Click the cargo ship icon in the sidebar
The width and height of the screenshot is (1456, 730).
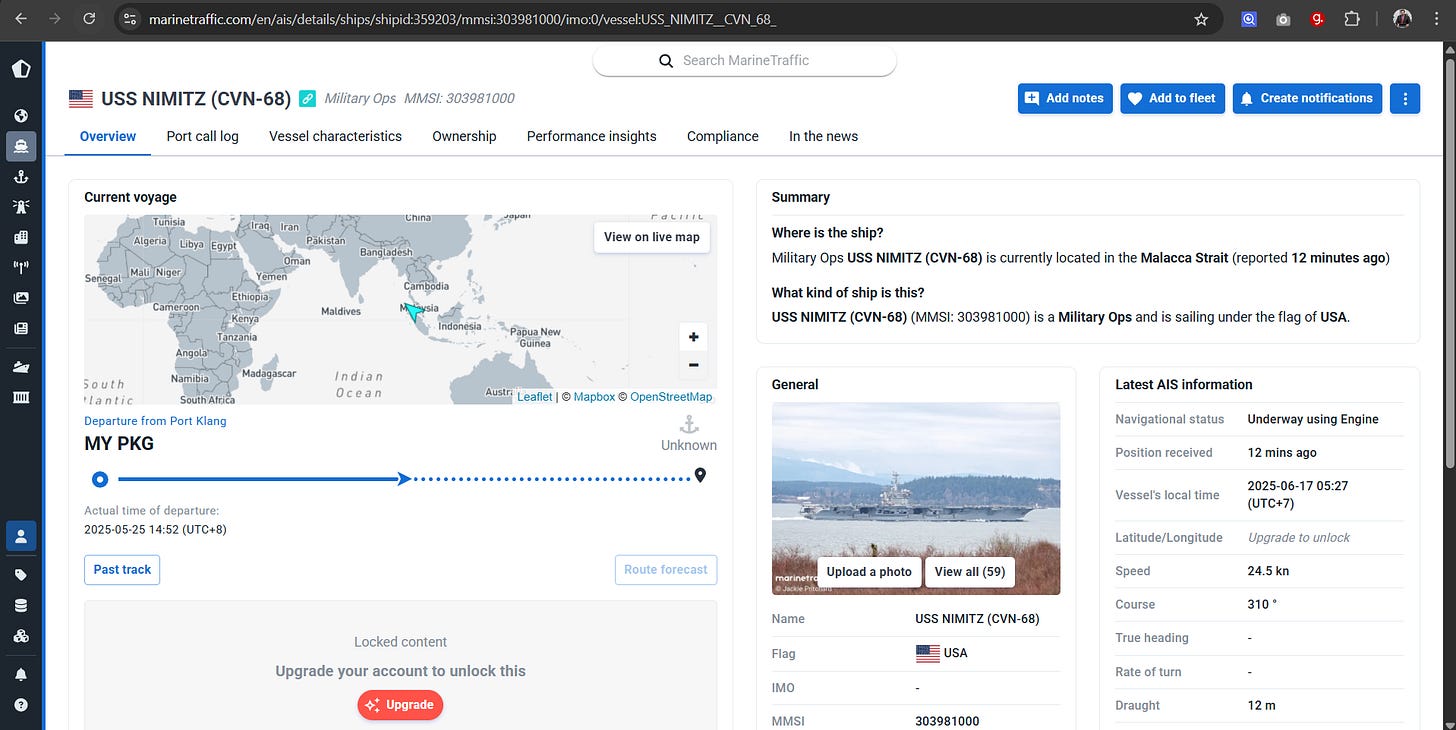tap(21, 367)
